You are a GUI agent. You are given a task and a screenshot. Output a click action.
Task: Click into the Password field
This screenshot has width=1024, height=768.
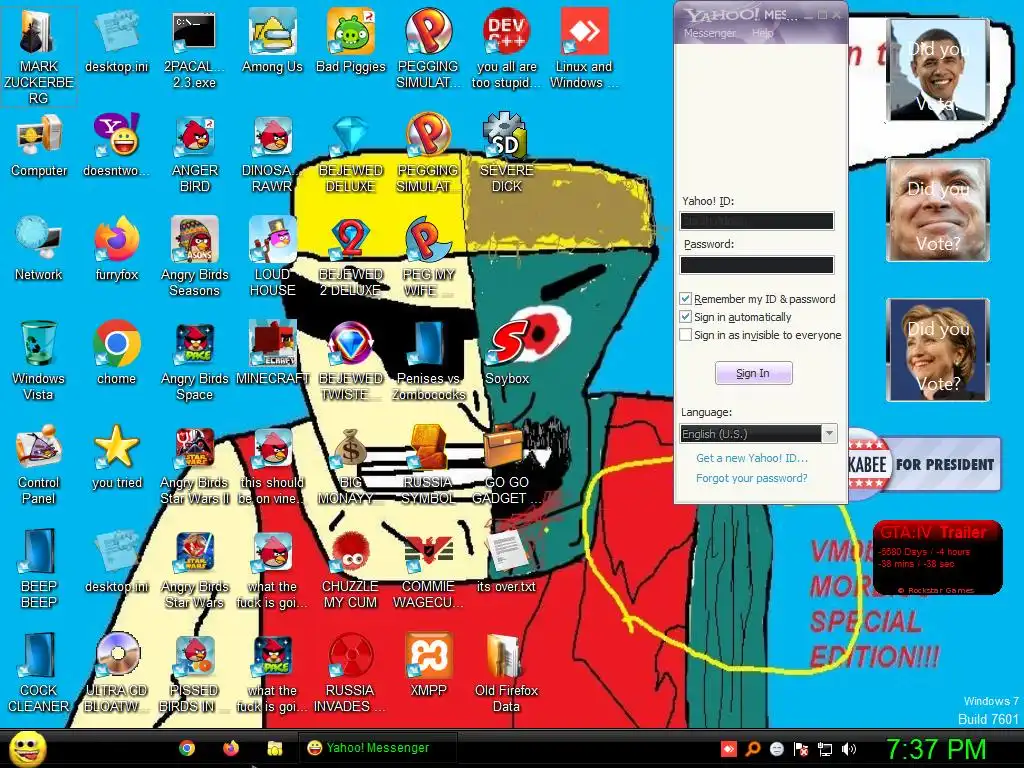(757, 264)
